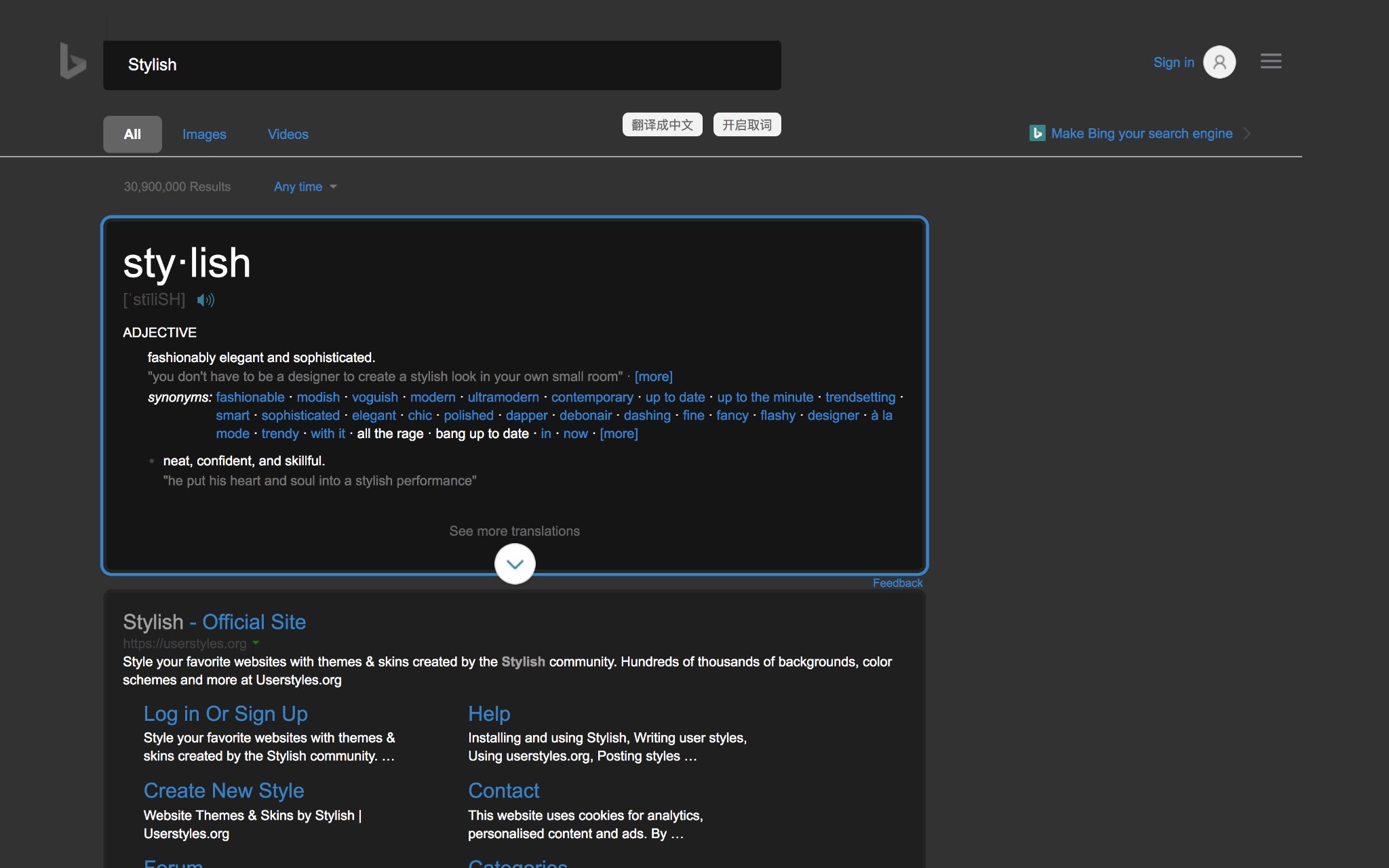Click the user profile avatar icon
This screenshot has width=1389, height=868.
pyautogui.click(x=1219, y=62)
